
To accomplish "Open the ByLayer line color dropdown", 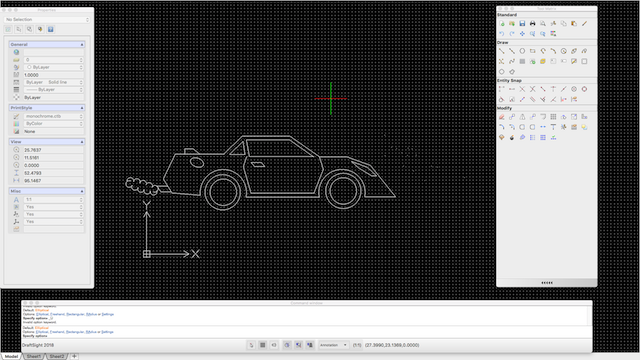I will click(53, 67).
